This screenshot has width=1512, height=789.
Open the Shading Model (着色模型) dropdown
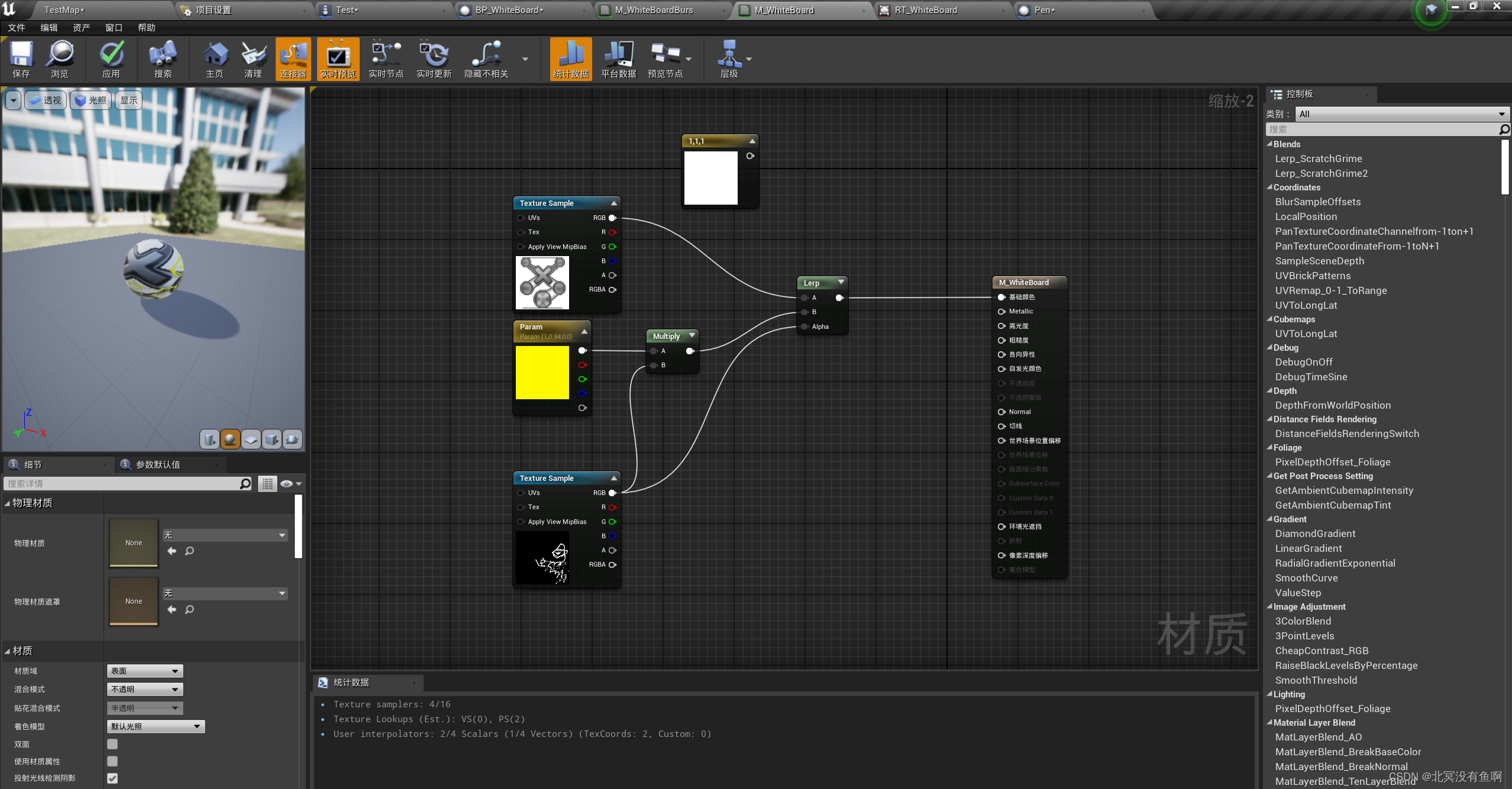point(156,726)
